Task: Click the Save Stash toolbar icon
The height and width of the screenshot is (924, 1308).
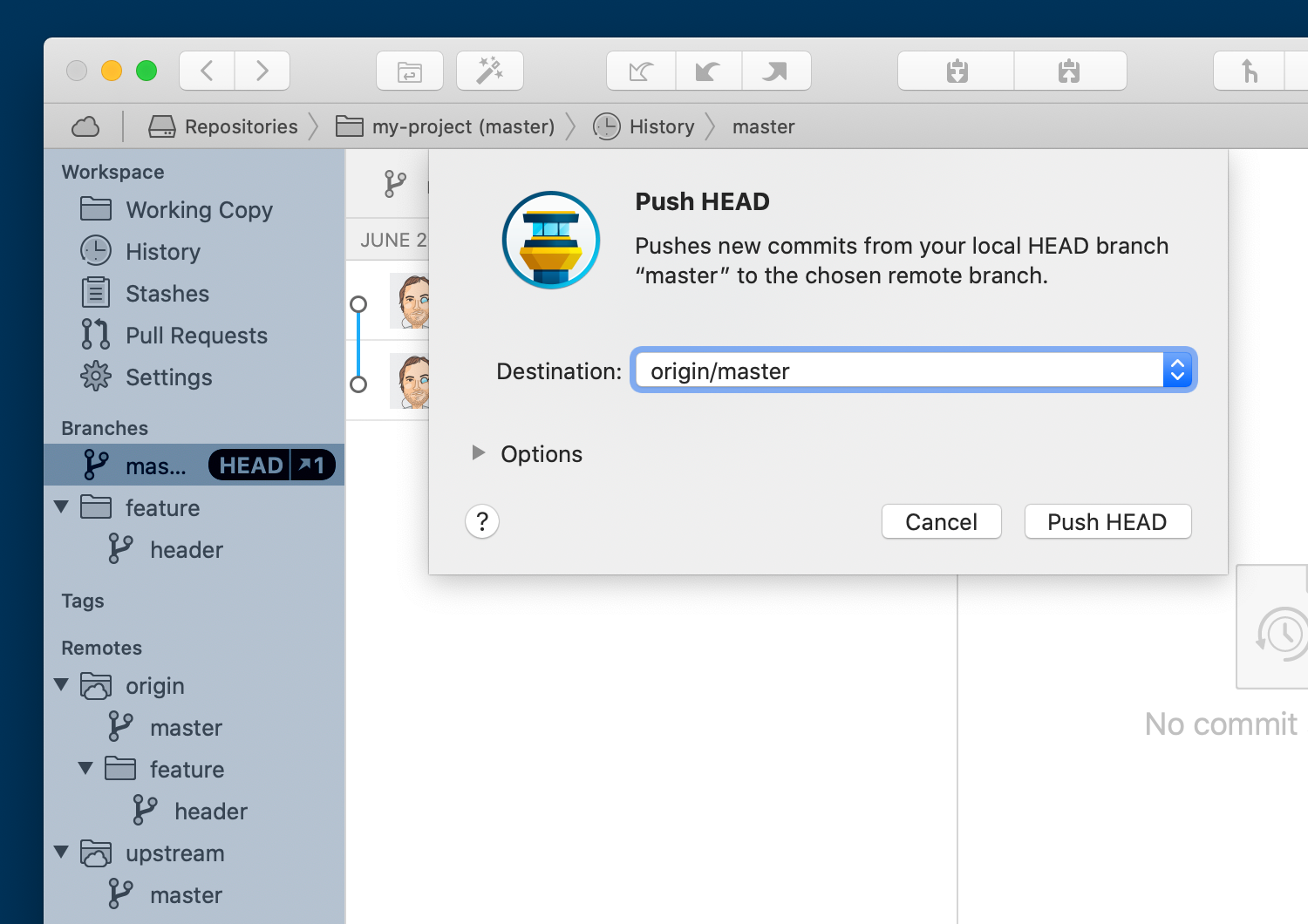Action: [x=955, y=71]
